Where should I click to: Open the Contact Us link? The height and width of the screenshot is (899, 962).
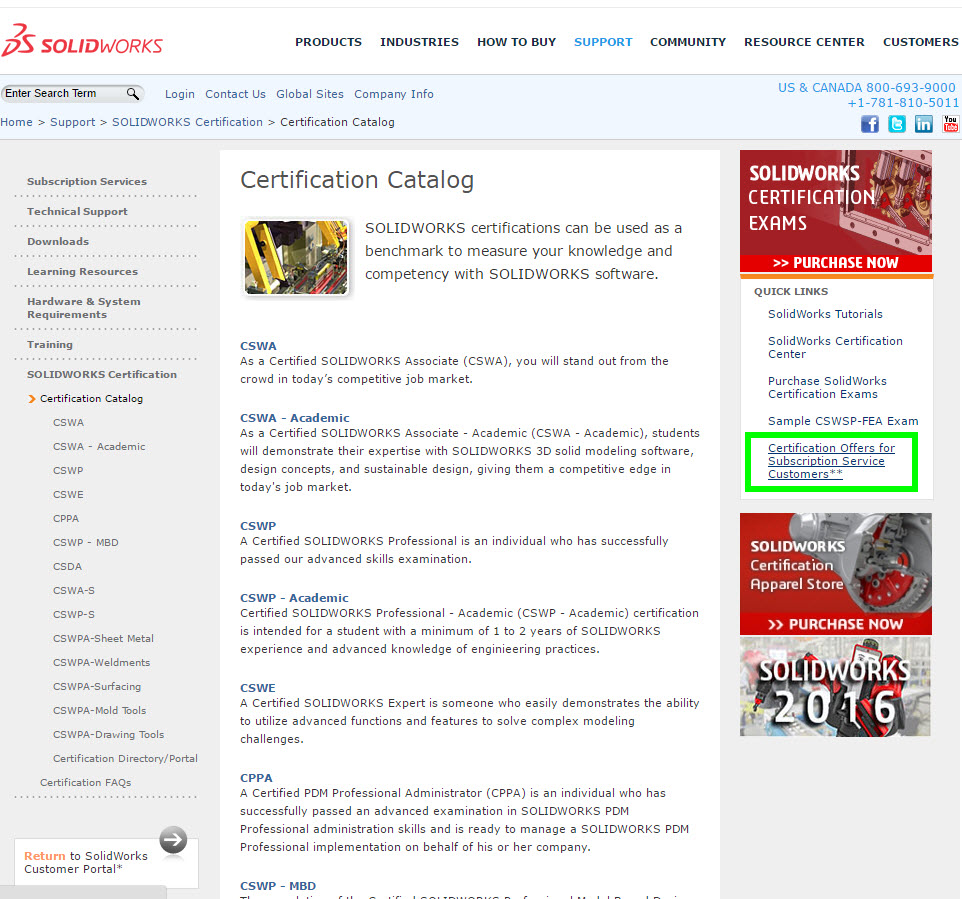[x=236, y=94]
